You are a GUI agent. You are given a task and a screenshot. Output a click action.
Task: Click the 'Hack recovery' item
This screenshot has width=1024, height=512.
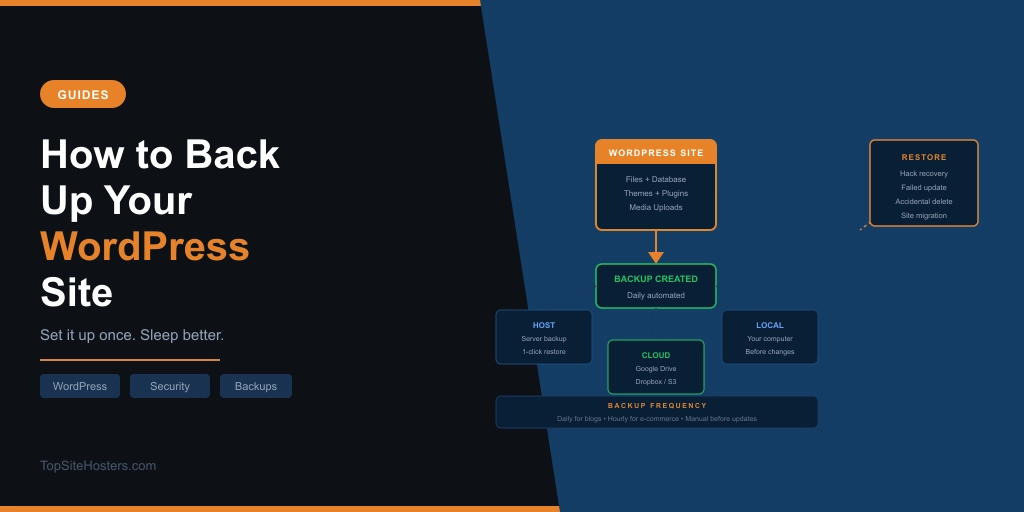tap(924, 173)
